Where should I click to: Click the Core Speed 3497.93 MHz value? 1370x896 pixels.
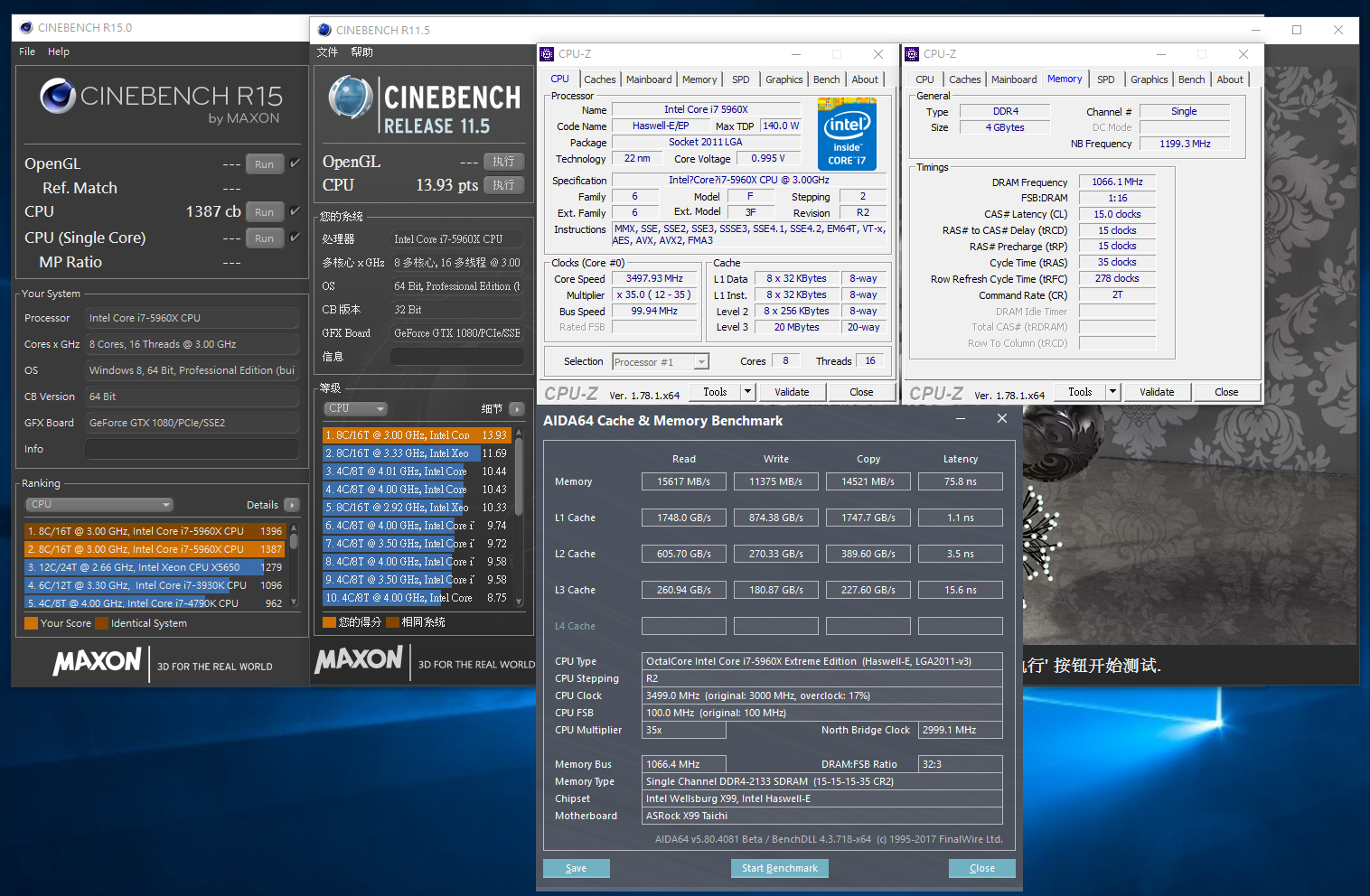pyautogui.click(x=654, y=279)
